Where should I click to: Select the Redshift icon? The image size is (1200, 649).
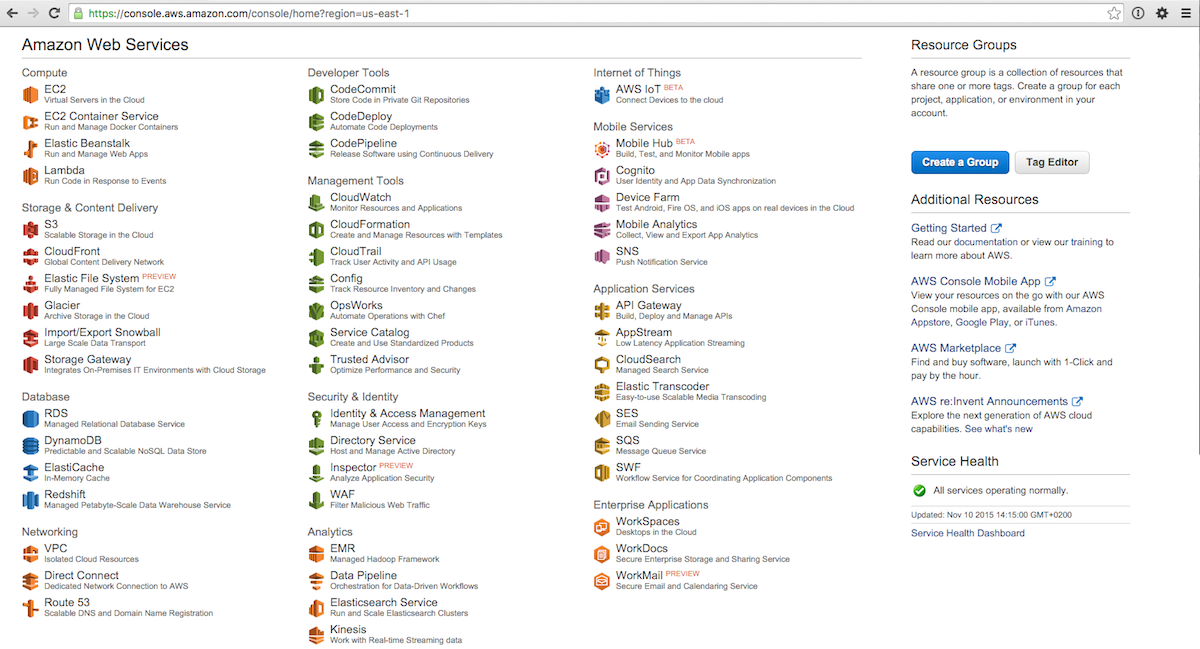click(30, 500)
